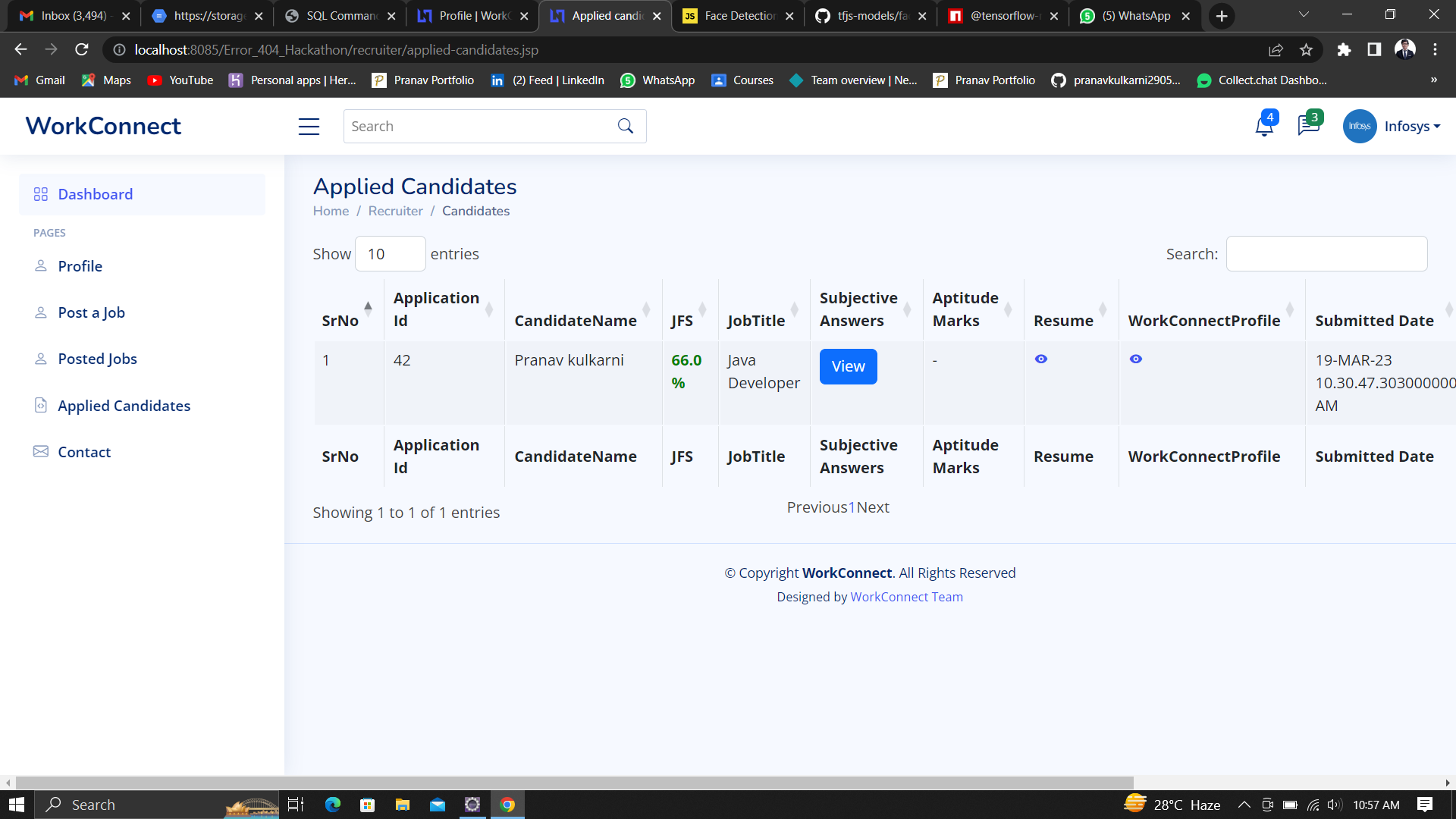Toggle sidebar with hamburger menu icon

[309, 127]
